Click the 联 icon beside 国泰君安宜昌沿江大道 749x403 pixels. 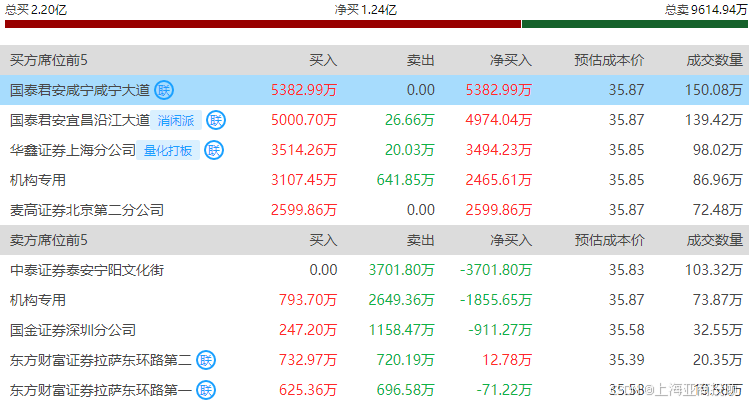[216, 120]
